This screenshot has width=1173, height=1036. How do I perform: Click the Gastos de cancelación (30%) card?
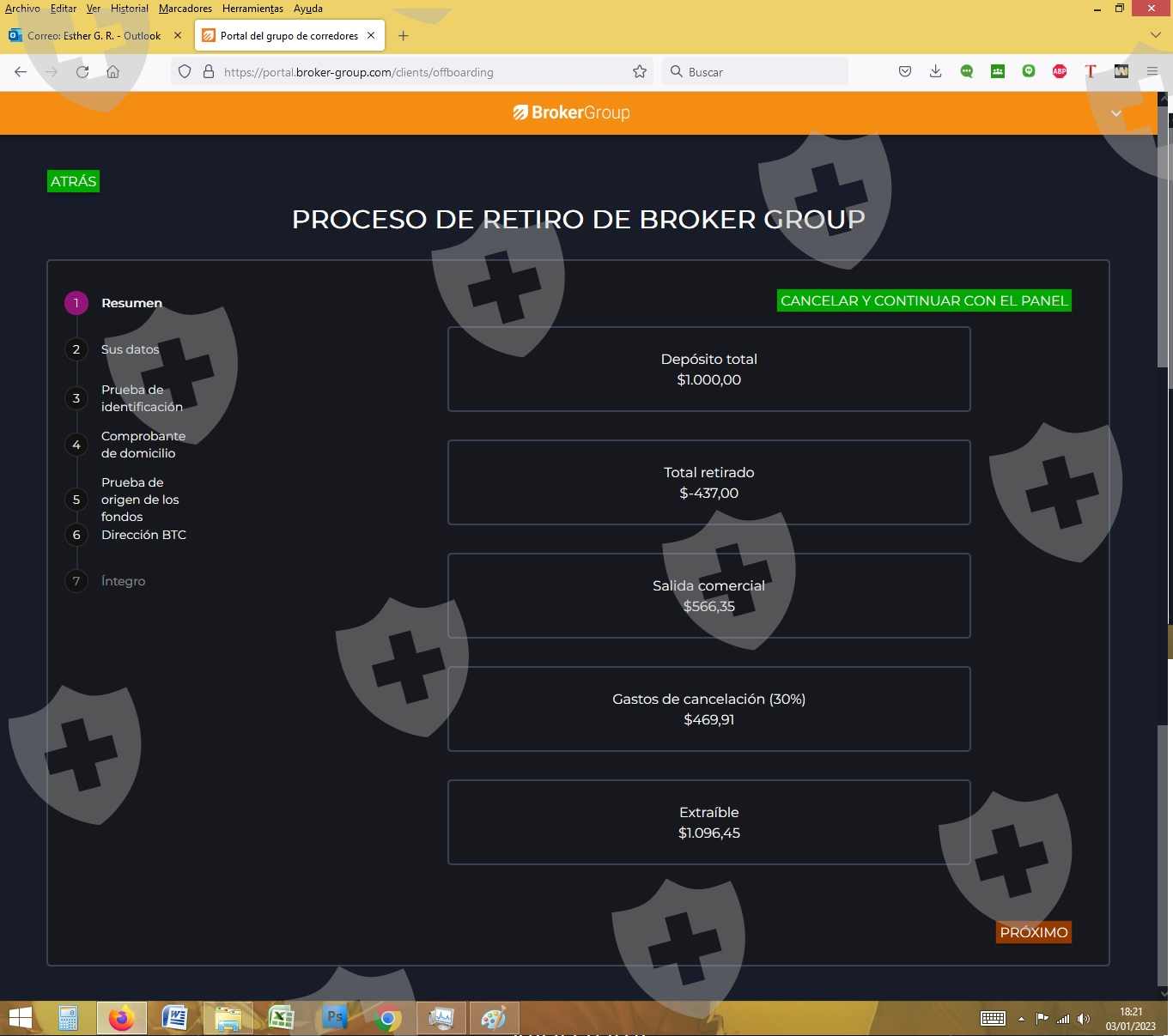click(x=709, y=709)
